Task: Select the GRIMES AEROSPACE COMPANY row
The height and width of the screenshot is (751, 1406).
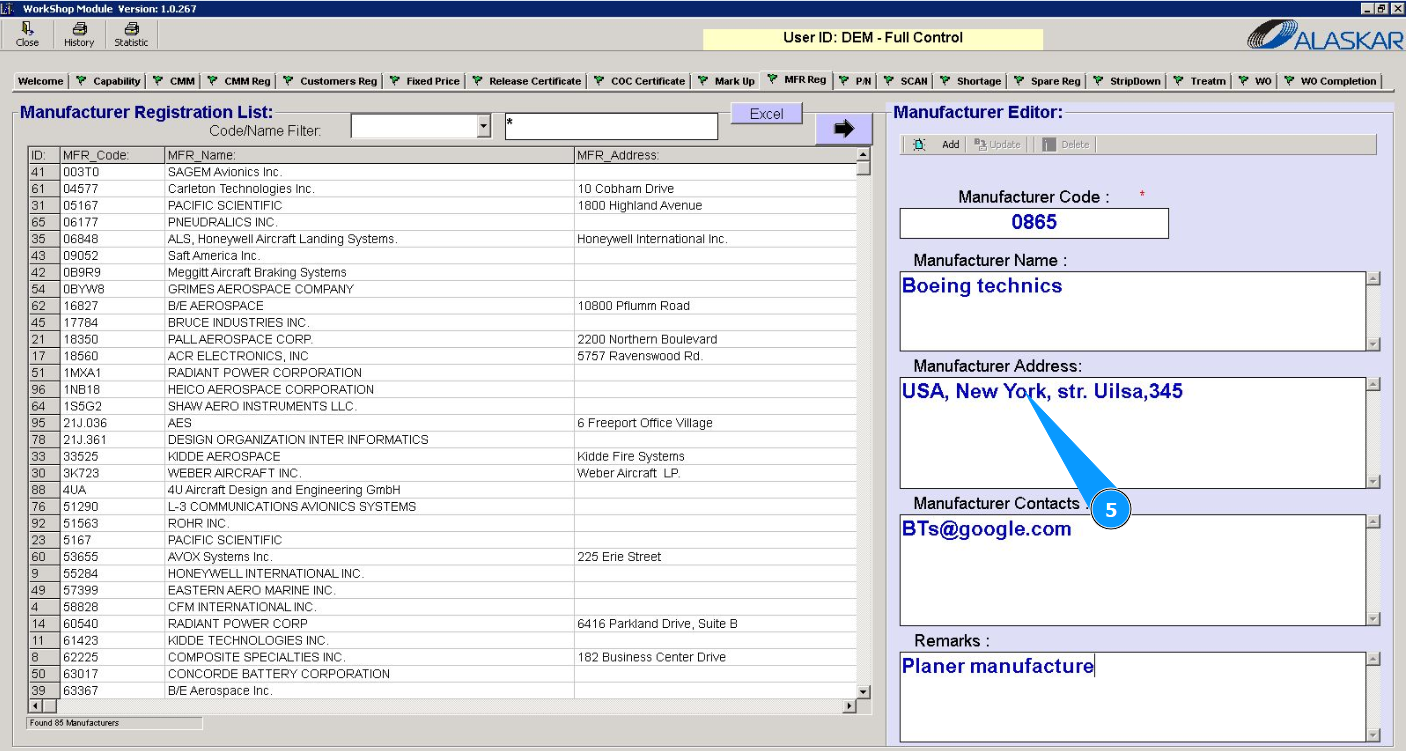Action: point(442,289)
